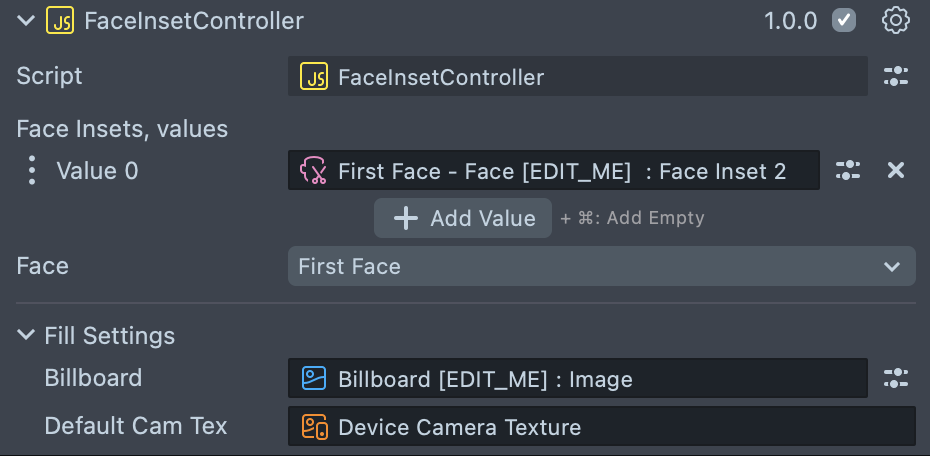Click the 1.0.0 version label

pyautogui.click(x=790, y=20)
